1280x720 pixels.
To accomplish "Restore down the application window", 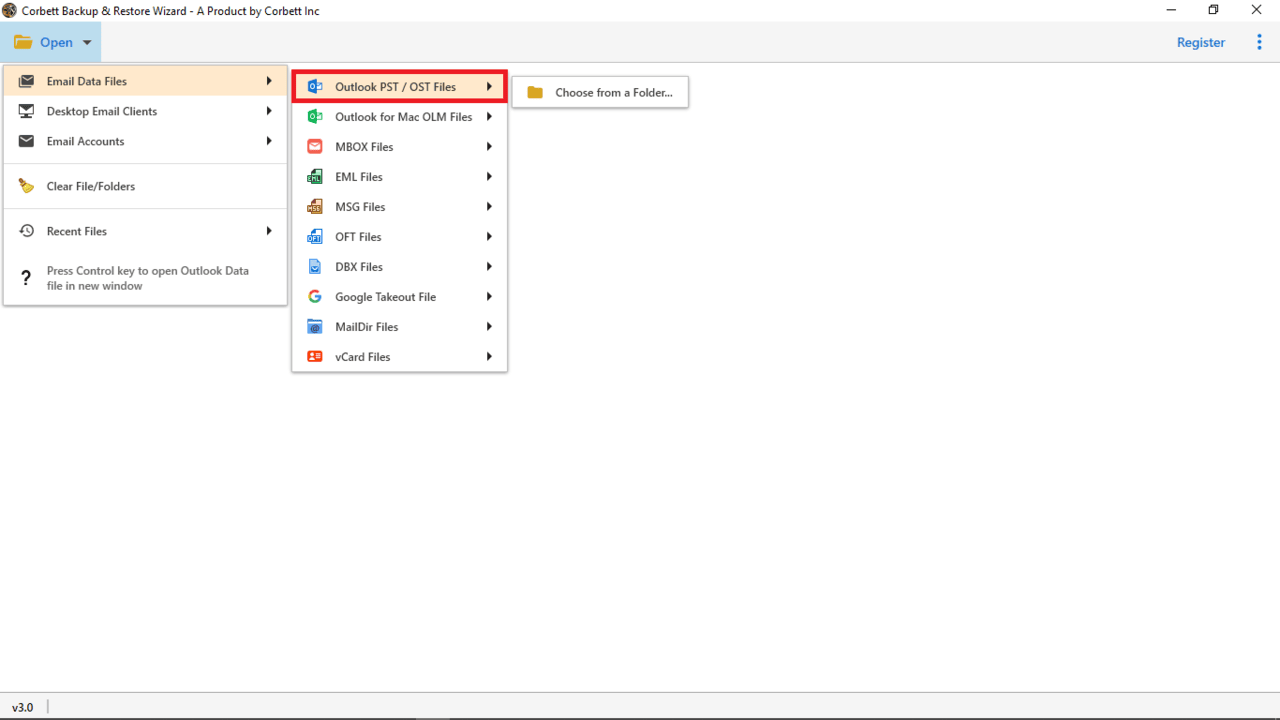I will click(x=1214, y=10).
